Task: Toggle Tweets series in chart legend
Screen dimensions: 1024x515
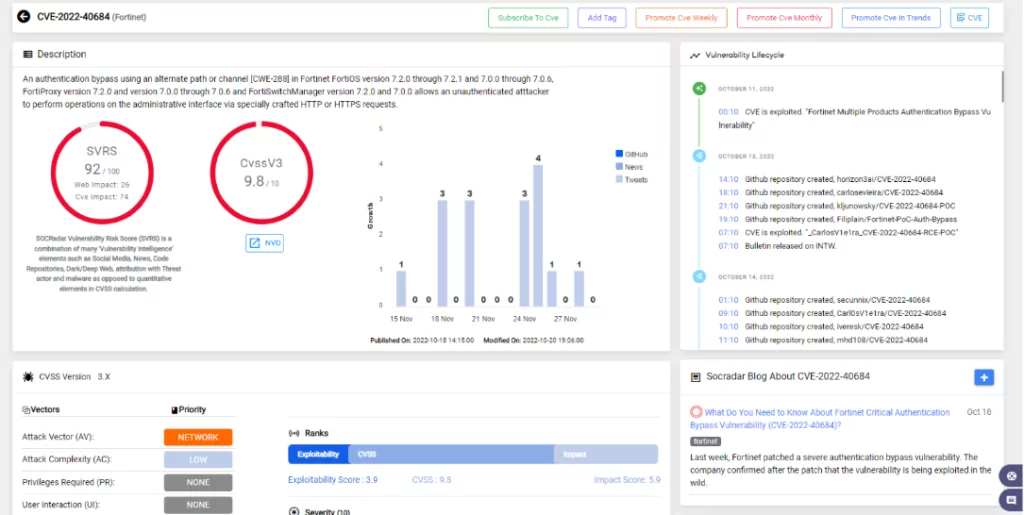Action: coord(631,179)
